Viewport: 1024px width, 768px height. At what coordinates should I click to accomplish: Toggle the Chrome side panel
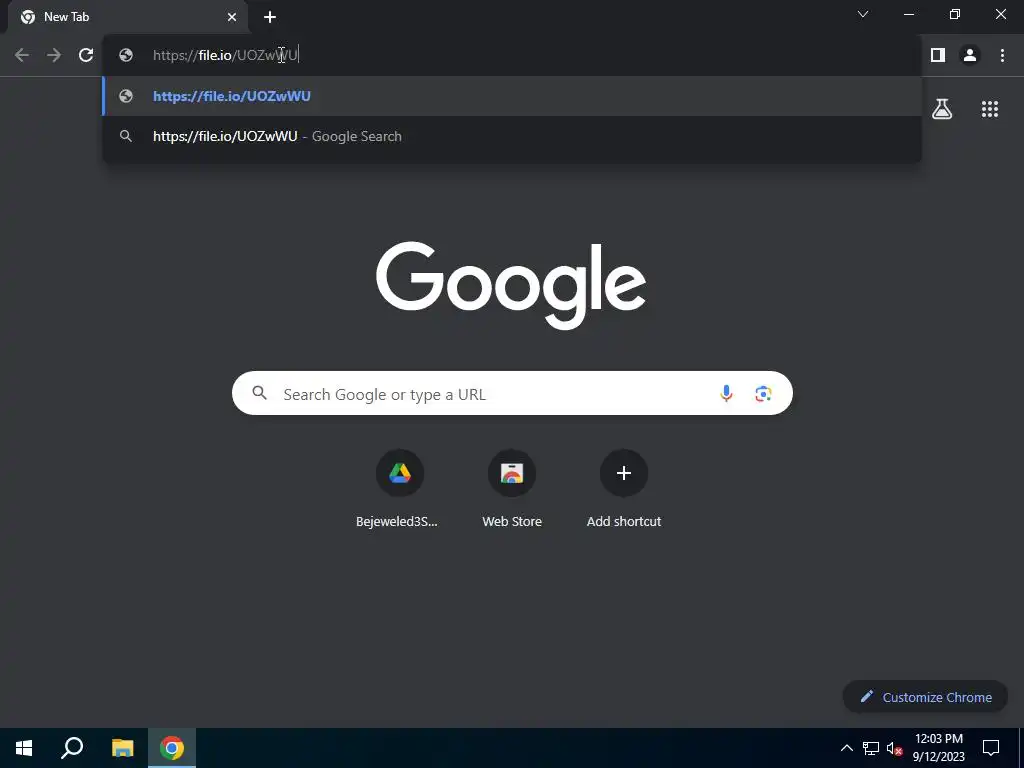pos(938,55)
